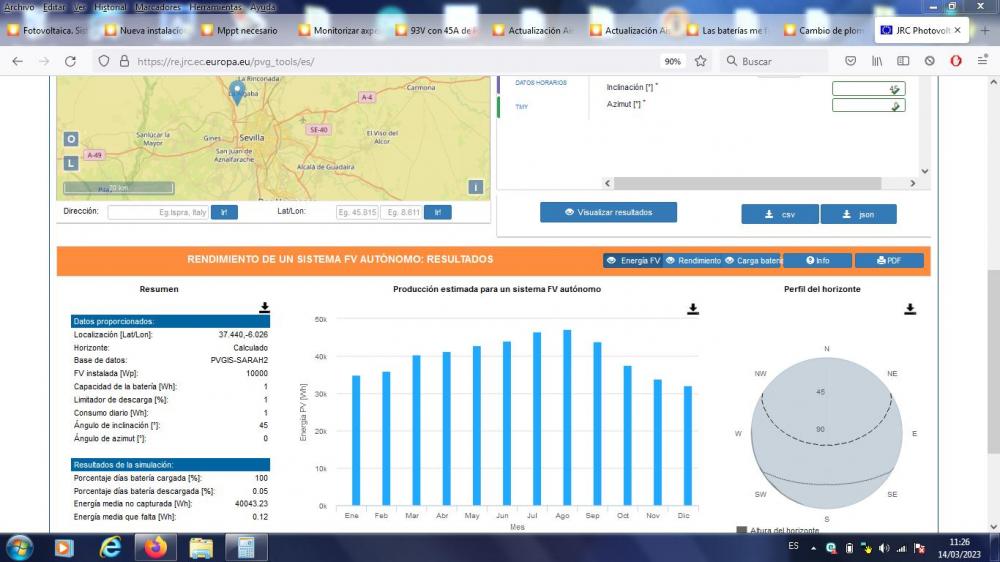Close the JRC Photovoltaic tab
Screen dimensions: 1000x562
[x=957, y=30]
